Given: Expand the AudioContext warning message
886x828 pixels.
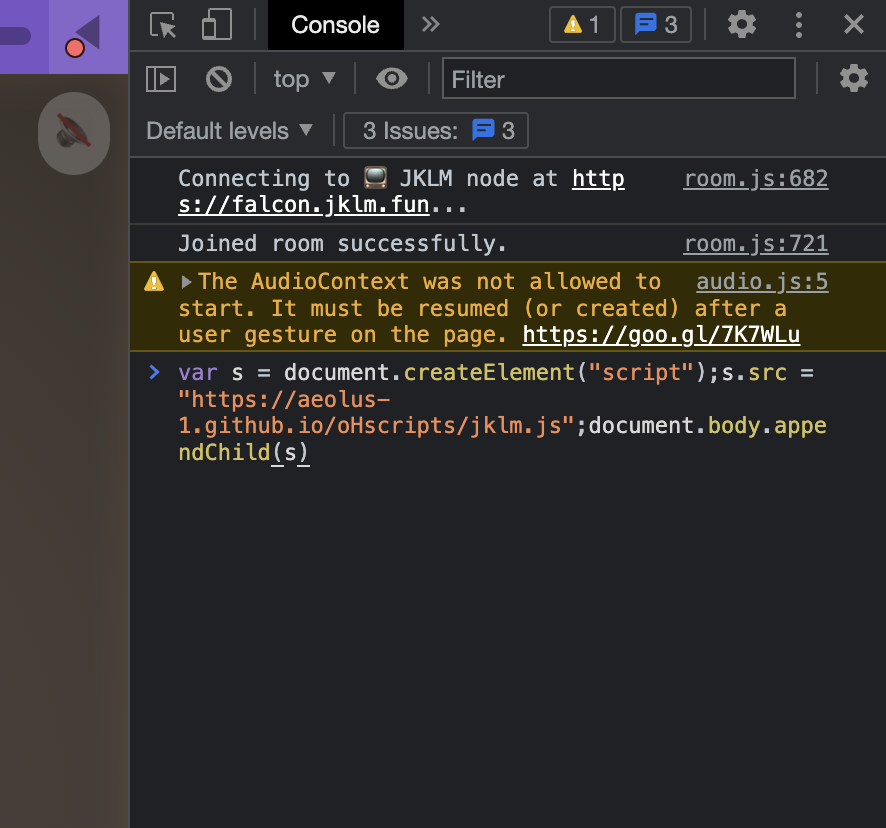Looking at the screenshot, I should (x=187, y=281).
